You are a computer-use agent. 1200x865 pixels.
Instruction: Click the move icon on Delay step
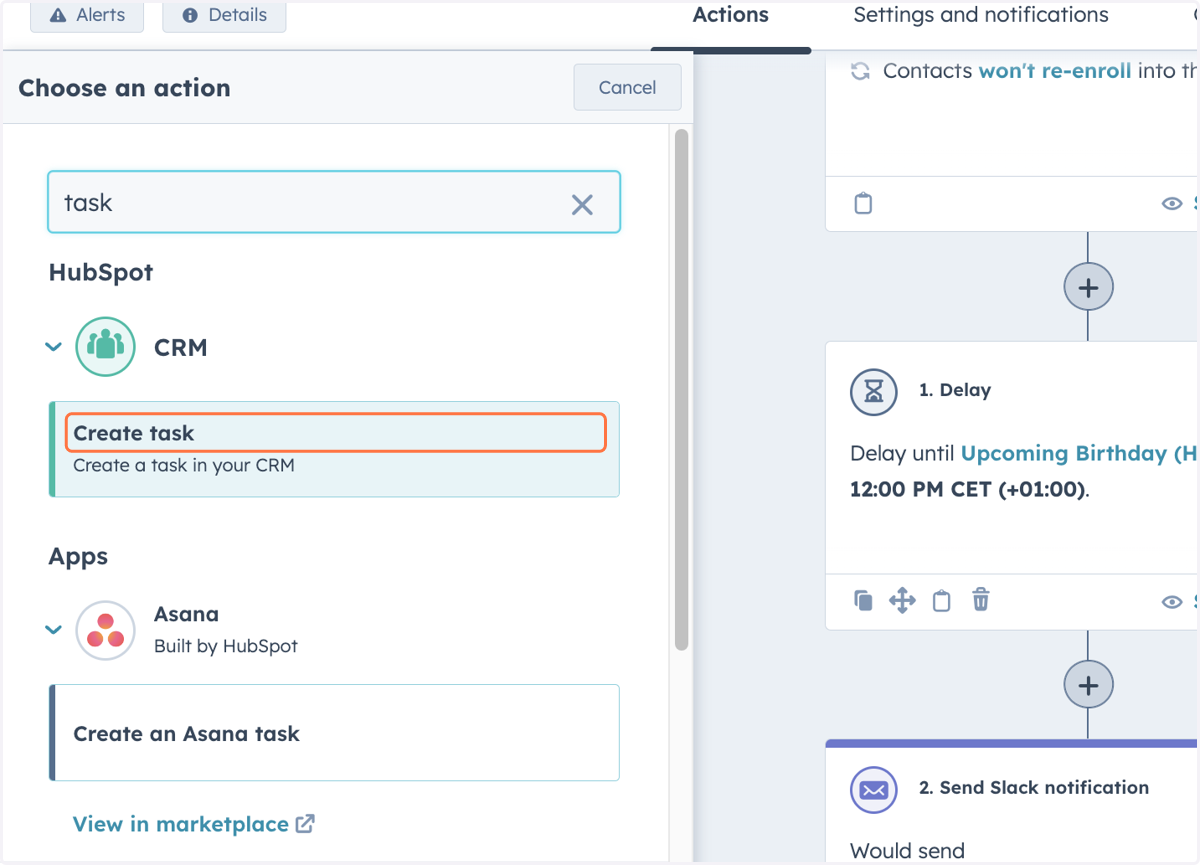coord(902,601)
